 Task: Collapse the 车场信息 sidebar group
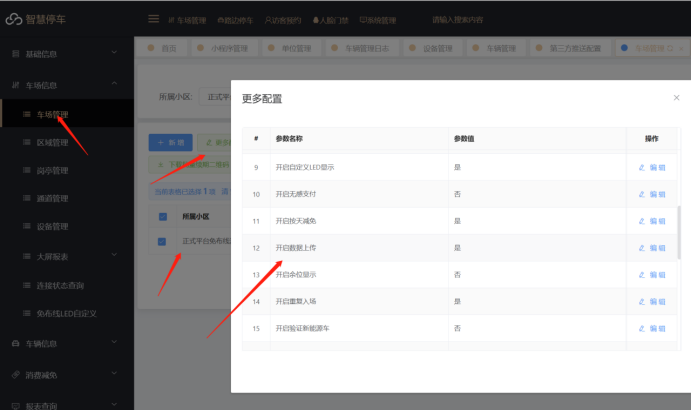[x=114, y=83]
